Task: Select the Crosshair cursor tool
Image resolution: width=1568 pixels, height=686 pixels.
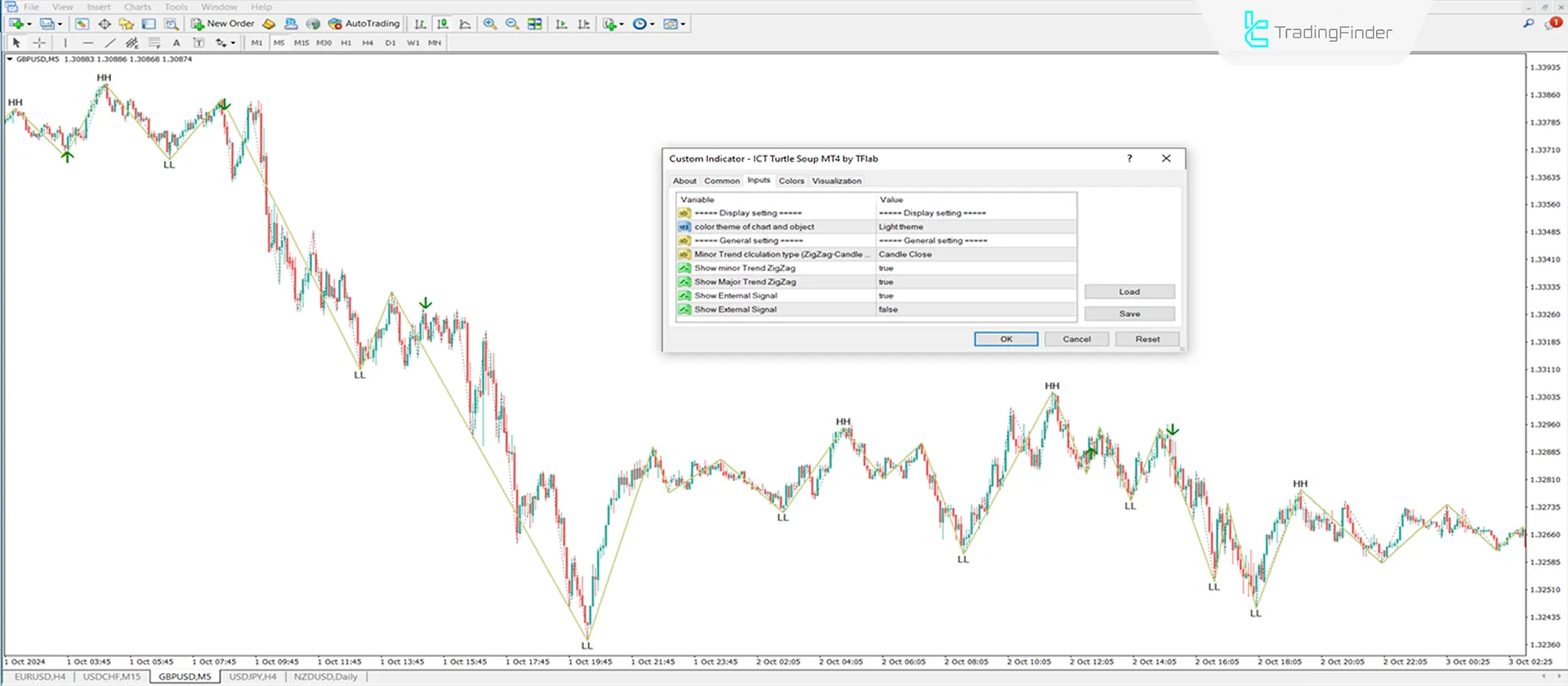Action: coord(38,42)
